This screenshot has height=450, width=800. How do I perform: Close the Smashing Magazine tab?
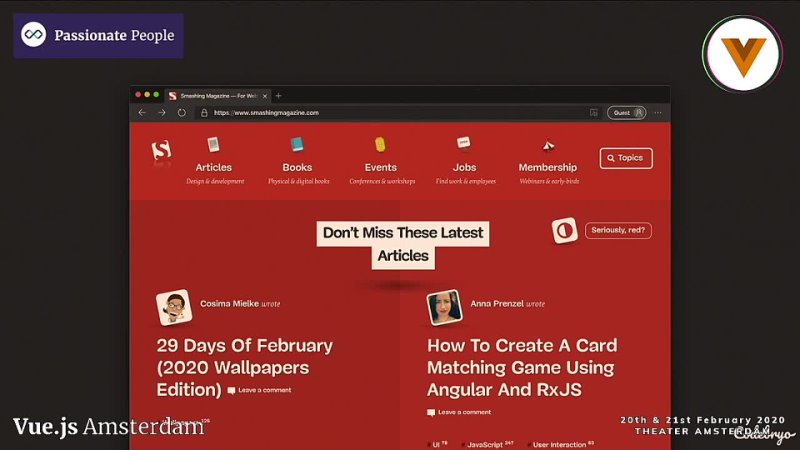[265, 96]
